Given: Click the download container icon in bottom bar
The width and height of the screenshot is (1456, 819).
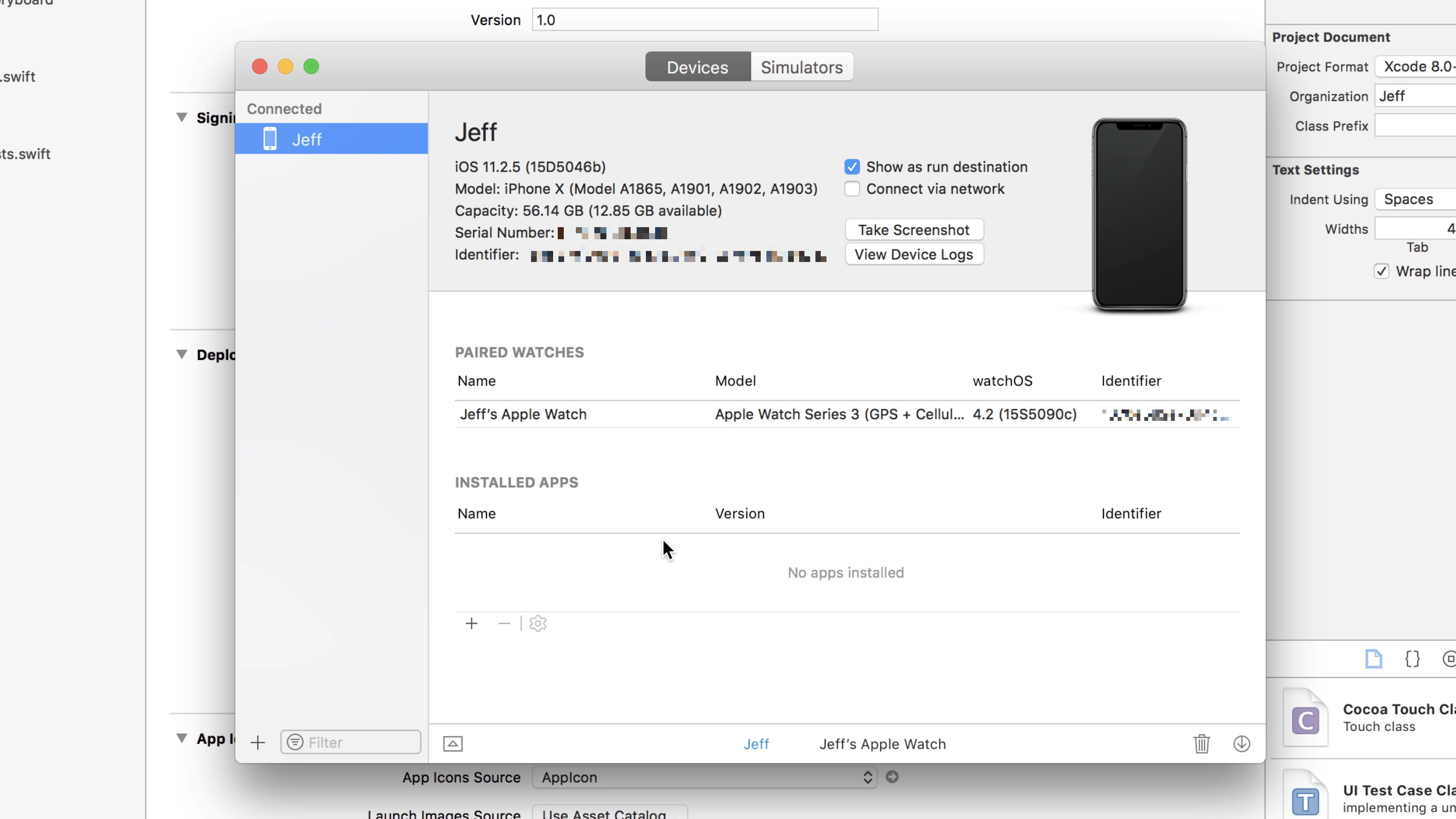Looking at the screenshot, I should (x=1241, y=744).
